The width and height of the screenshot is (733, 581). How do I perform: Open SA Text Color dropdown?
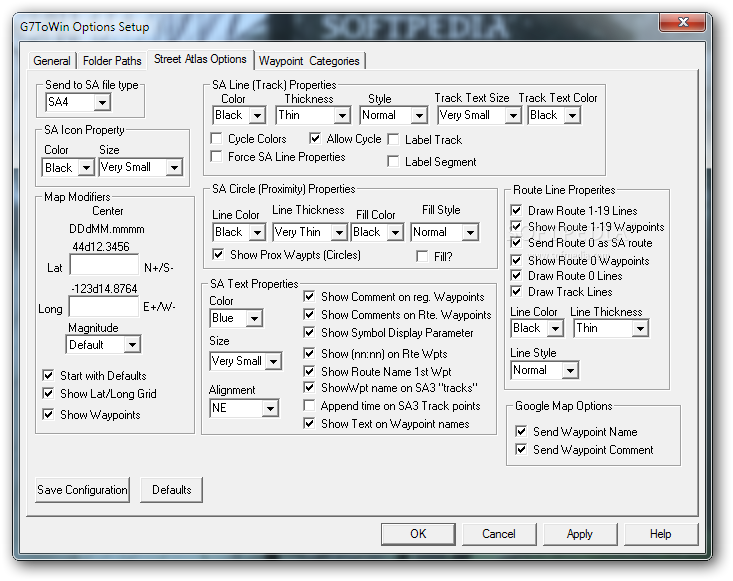[236, 318]
